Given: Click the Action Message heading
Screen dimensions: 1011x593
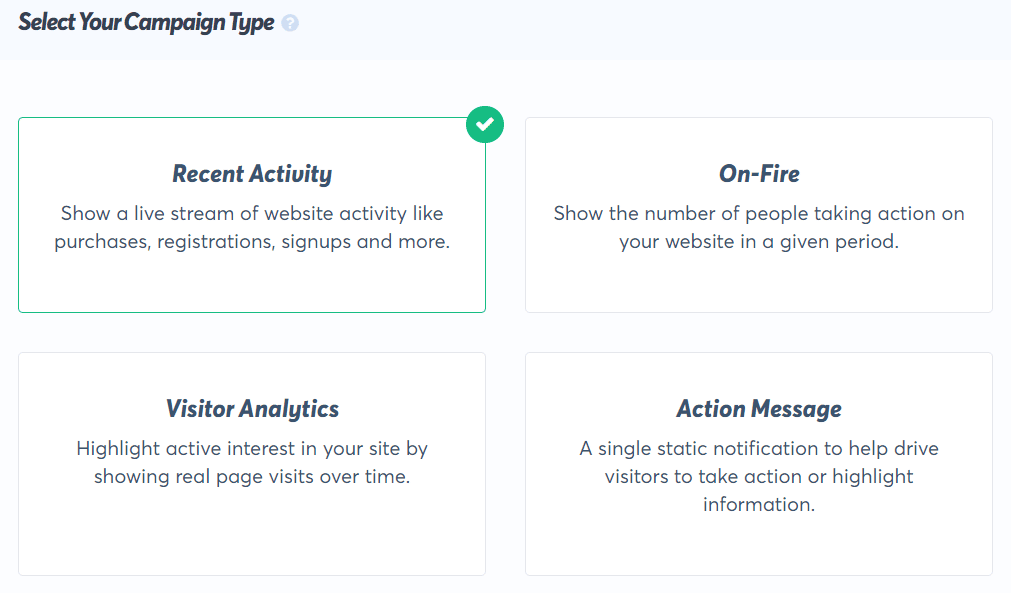Looking at the screenshot, I should 758,408.
